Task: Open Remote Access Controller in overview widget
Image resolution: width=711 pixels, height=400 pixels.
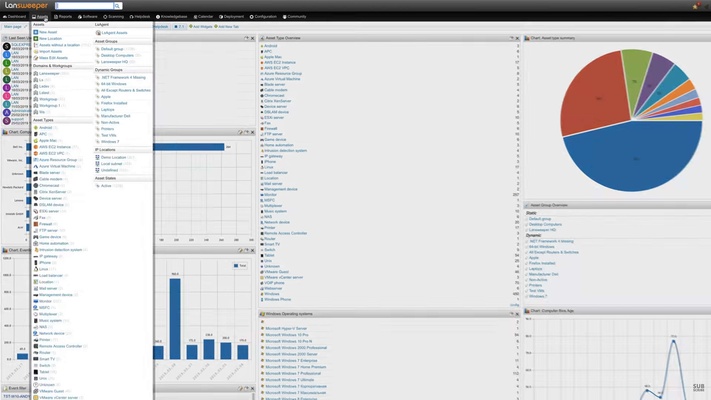Action: (x=285, y=233)
